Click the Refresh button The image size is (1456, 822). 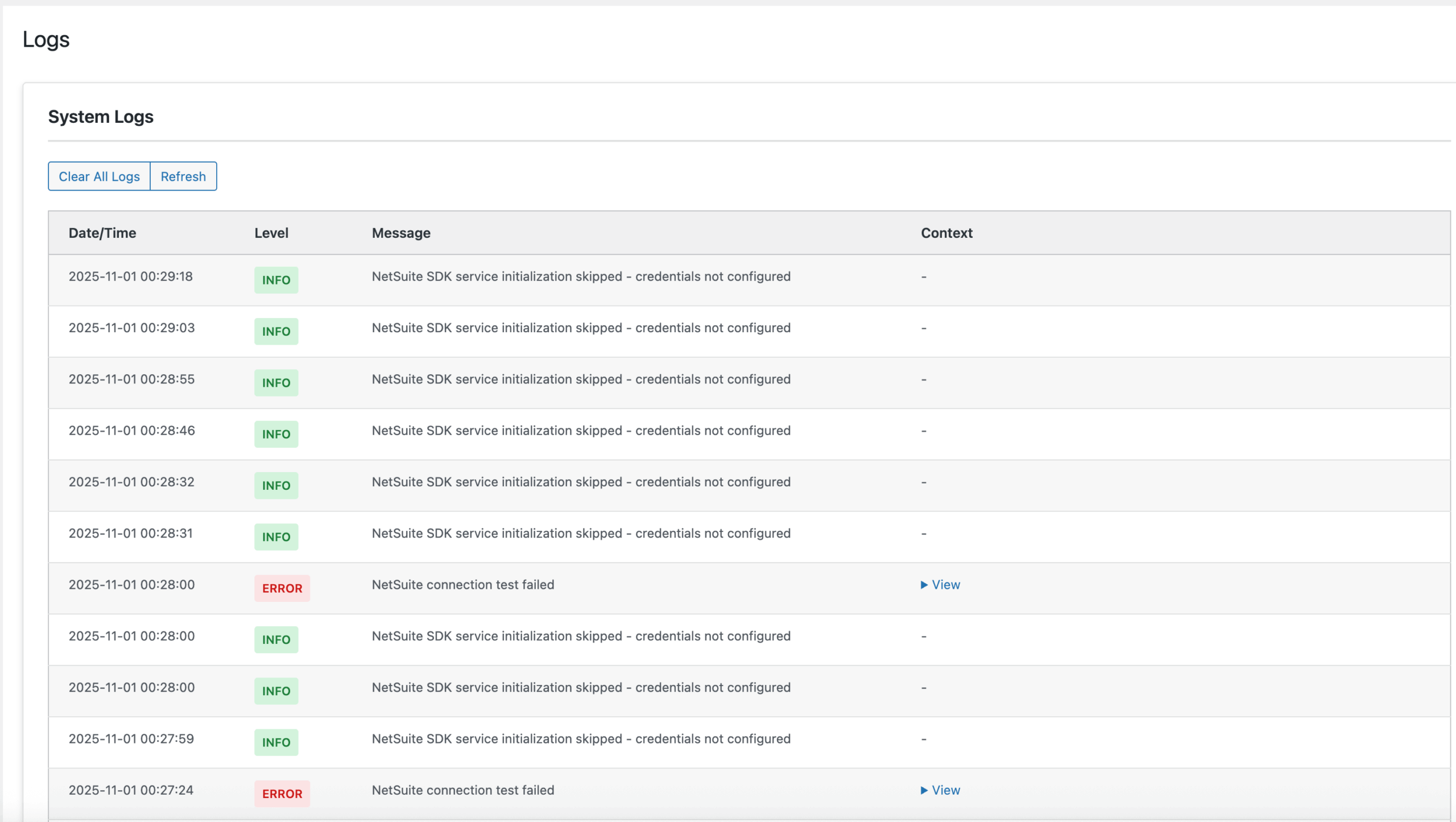click(183, 176)
